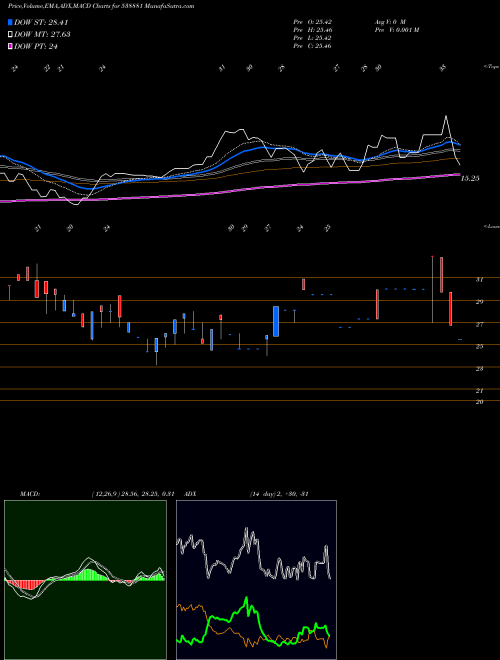Click the white DOW MT legend swatch
500x660 pixels.
[10, 34]
